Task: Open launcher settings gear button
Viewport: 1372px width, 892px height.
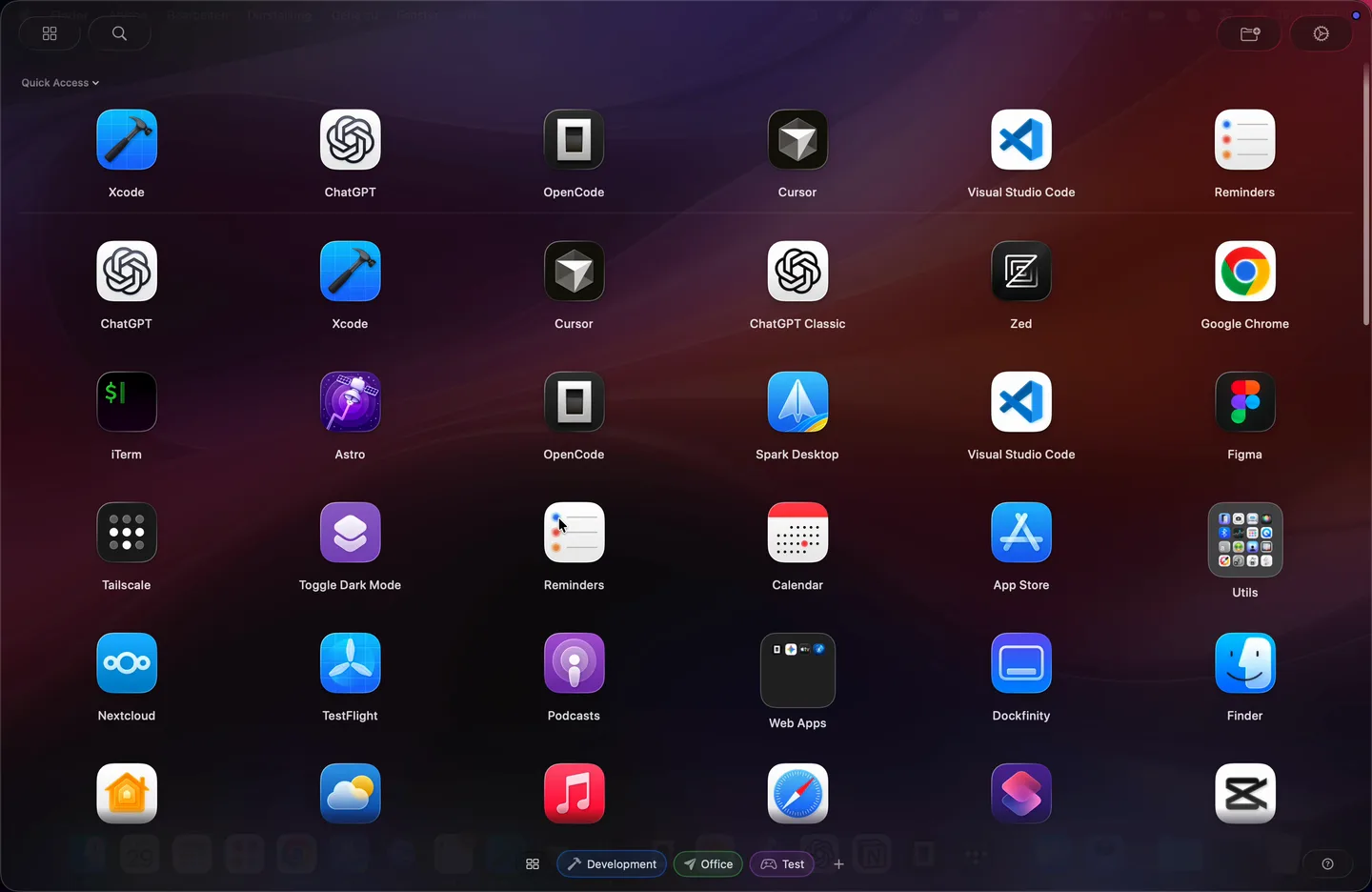Action: pos(1322,33)
